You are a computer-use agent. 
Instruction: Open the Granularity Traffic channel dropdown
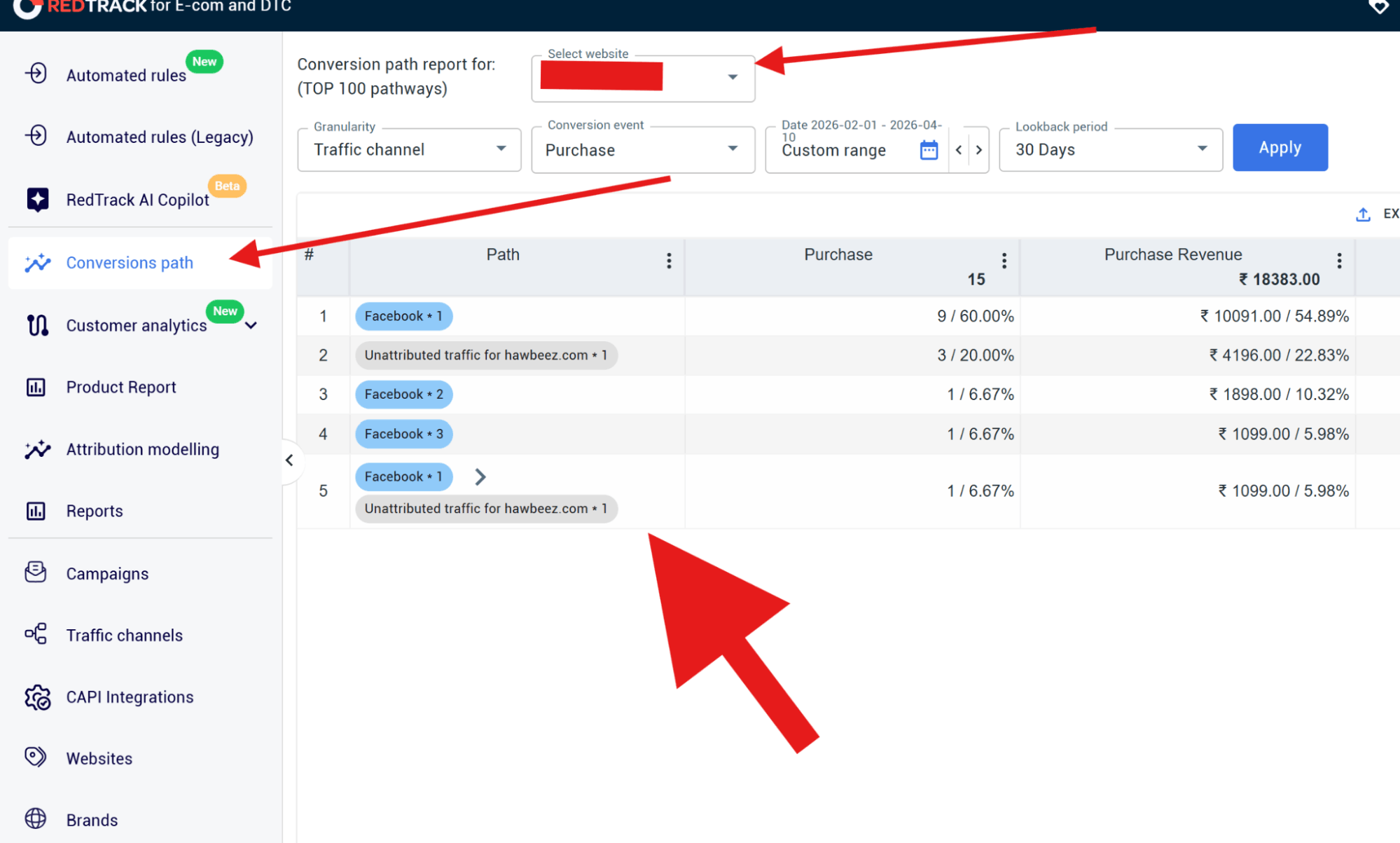[x=409, y=149]
